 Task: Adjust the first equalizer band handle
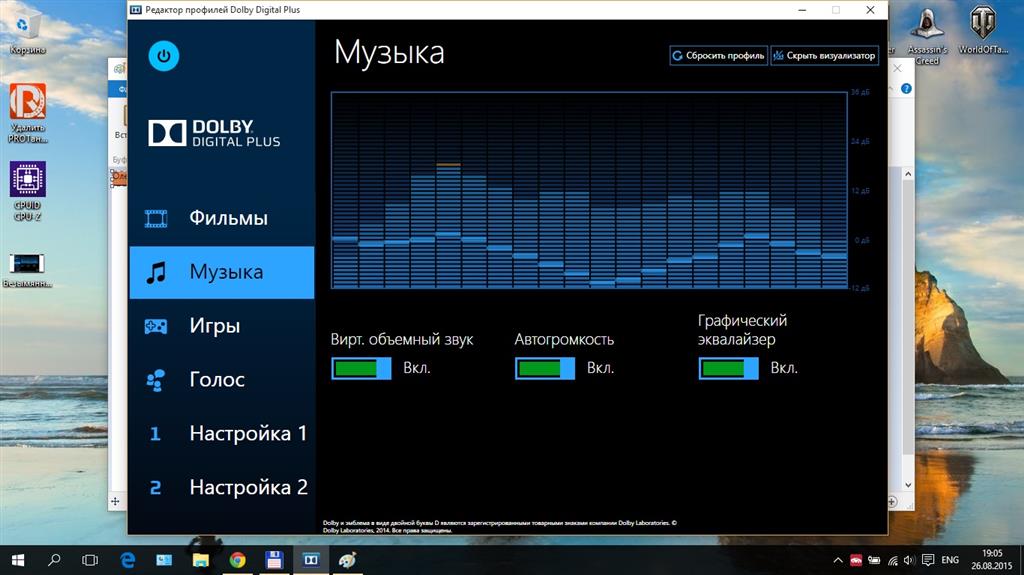tap(345, 239)
